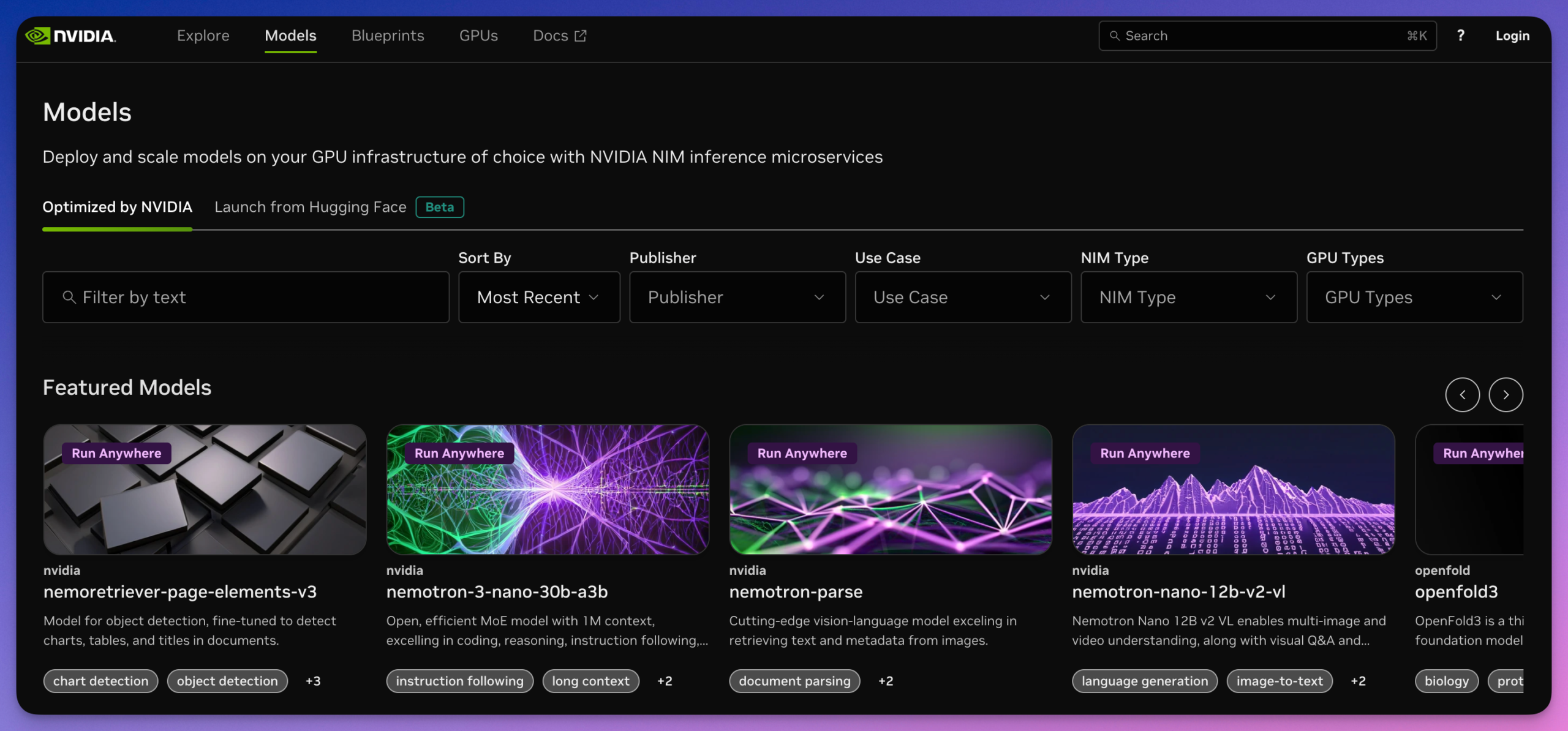The width and height of the screenshot is (1568, 731).
Task: Expand the Publisher filter dropdown
Action: click(737, 298)
